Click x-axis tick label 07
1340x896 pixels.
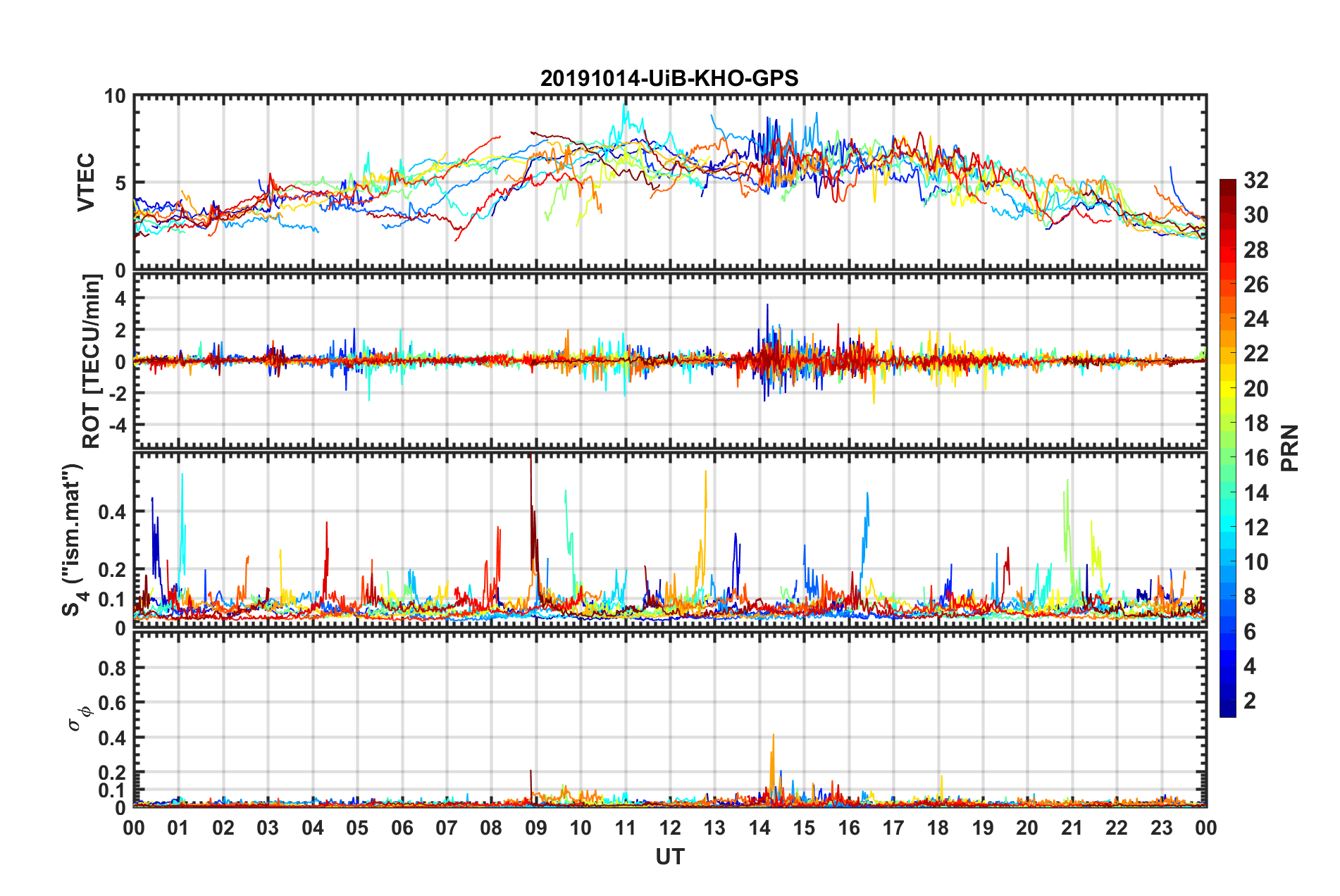click(447, 828)
